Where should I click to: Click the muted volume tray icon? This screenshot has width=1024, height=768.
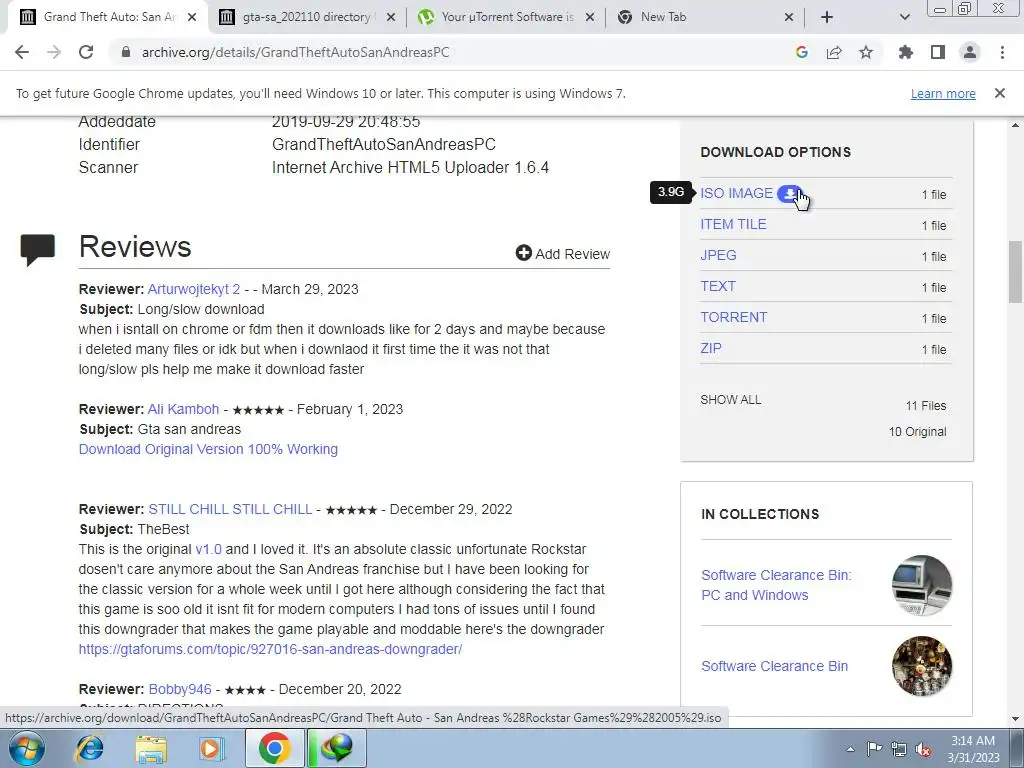click(x=923, y=749)
